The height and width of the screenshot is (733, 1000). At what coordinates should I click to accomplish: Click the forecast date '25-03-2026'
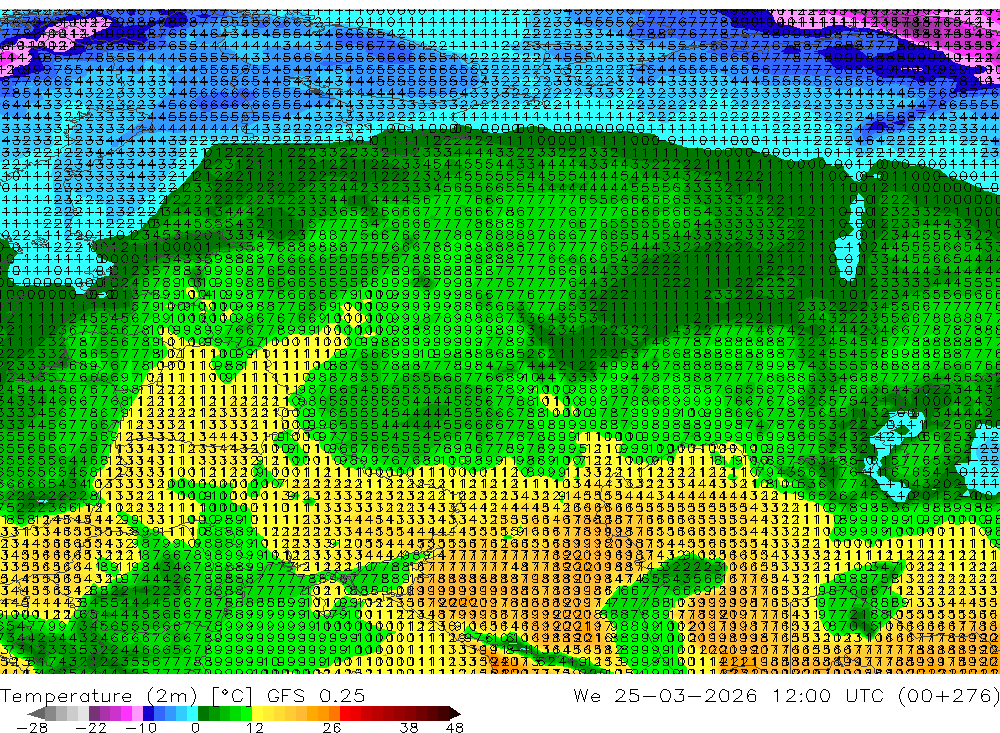pyautogui.click(x=686, y=695)
